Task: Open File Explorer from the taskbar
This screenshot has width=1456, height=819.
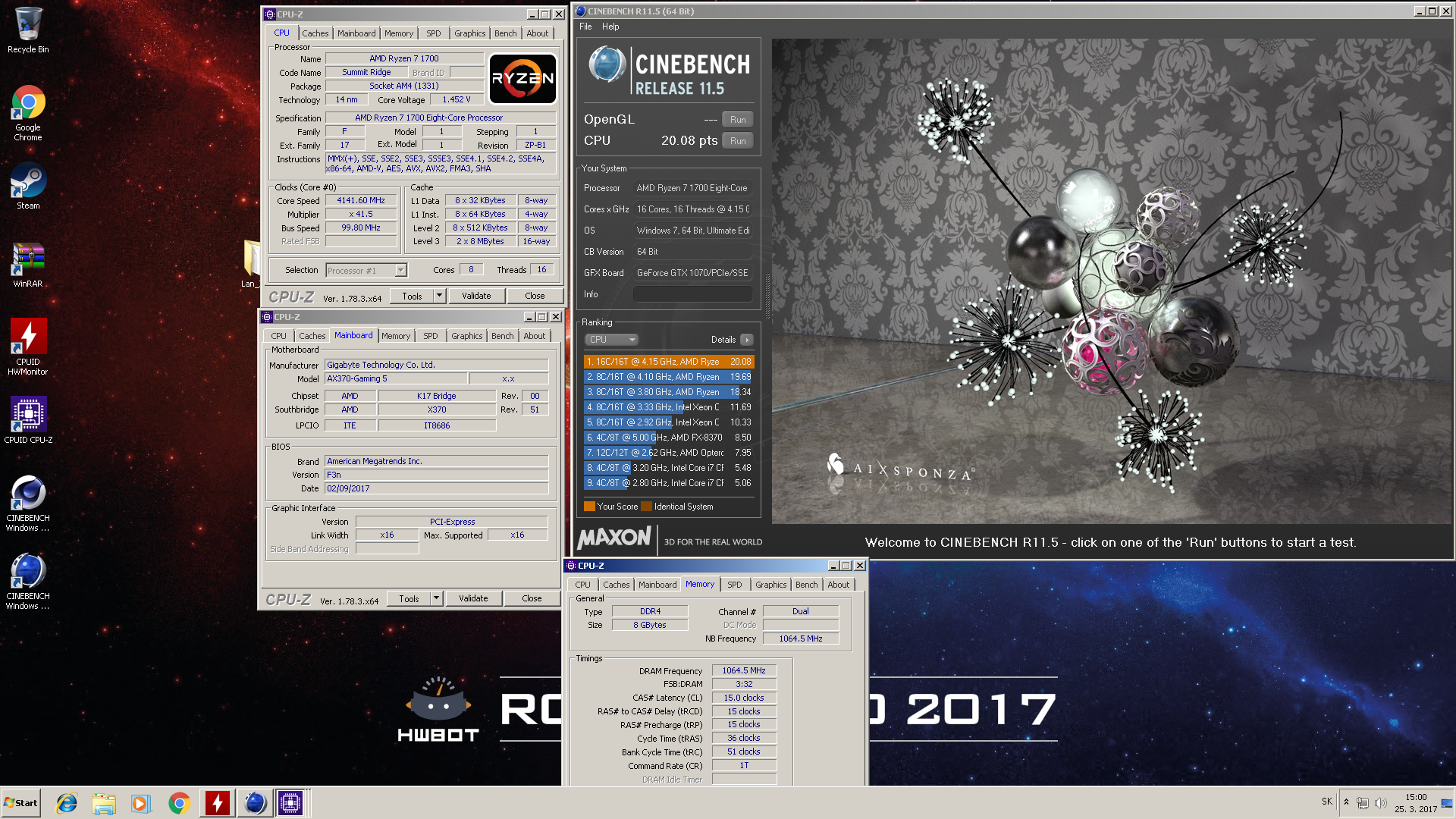Action: coord(104,803)
